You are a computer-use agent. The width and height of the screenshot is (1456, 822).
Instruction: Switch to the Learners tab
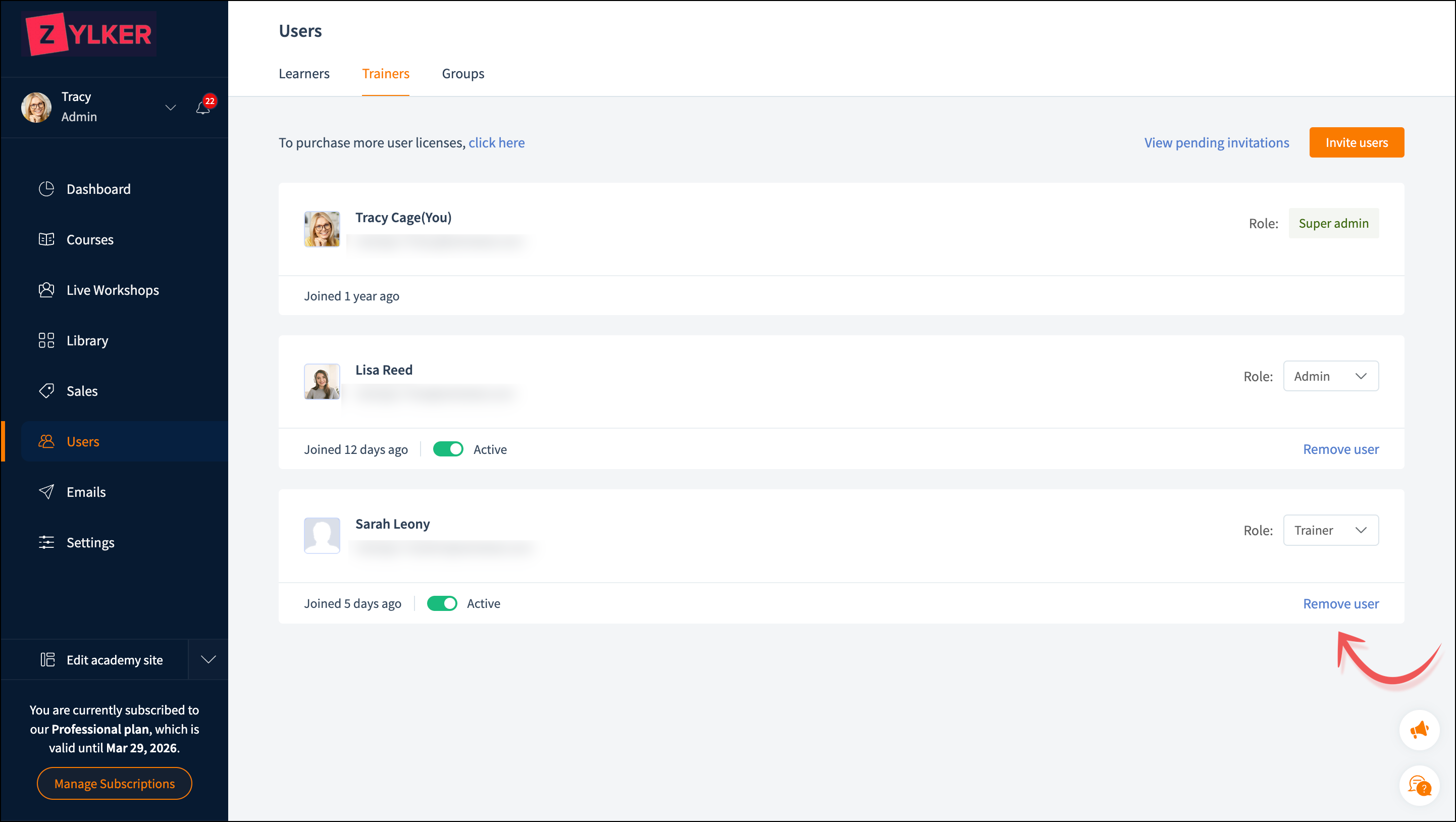pyautogui.click(x=304, y=74)
